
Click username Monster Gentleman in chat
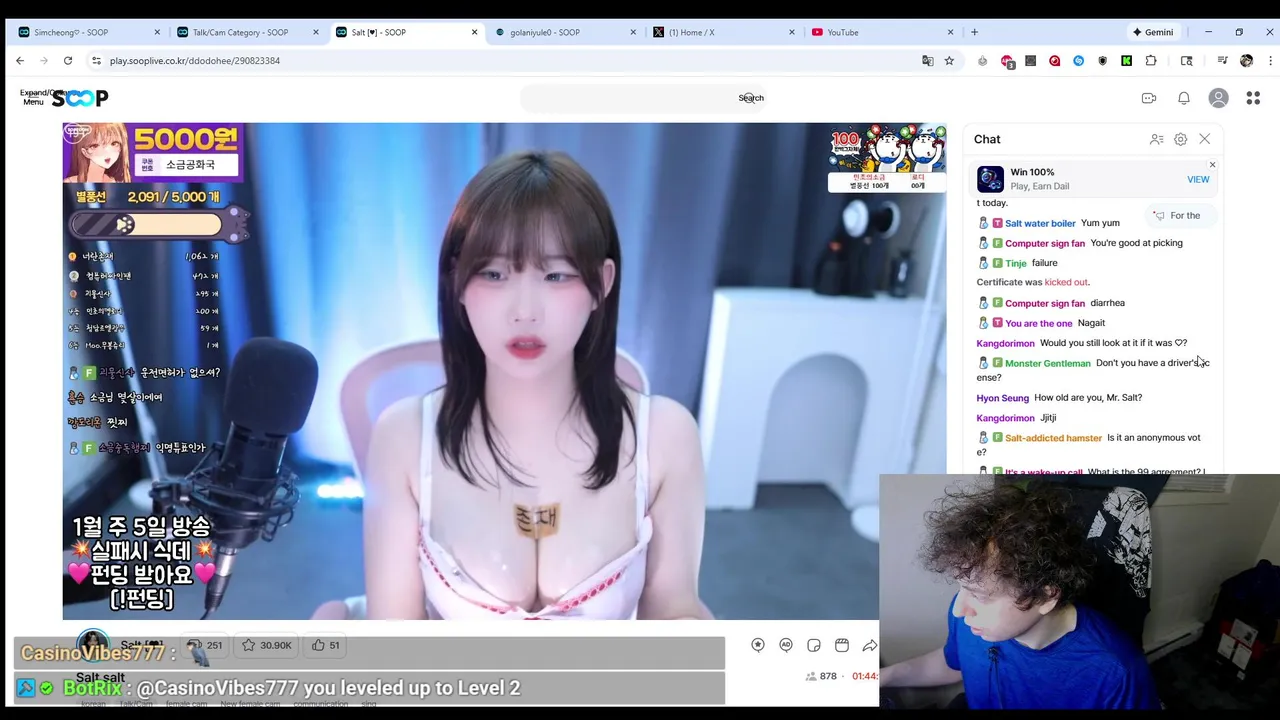coord(1048,363)
